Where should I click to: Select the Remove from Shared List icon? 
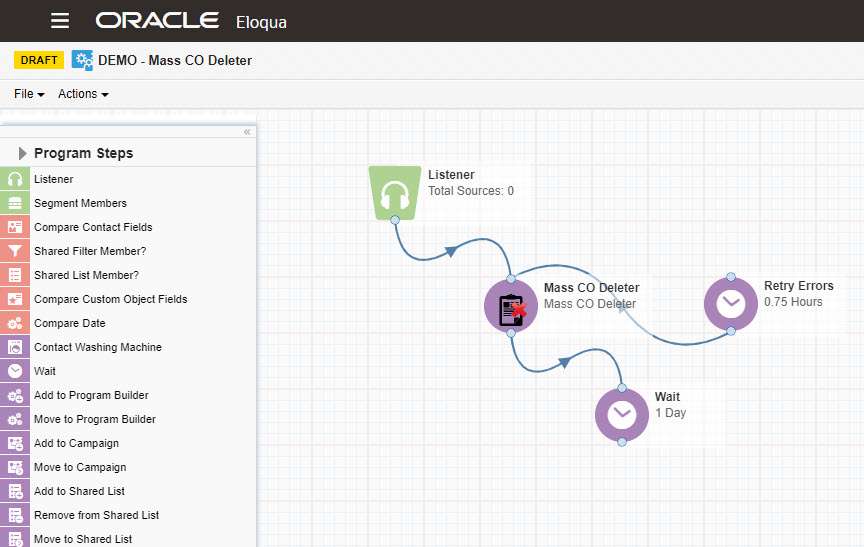pos(15,515)
